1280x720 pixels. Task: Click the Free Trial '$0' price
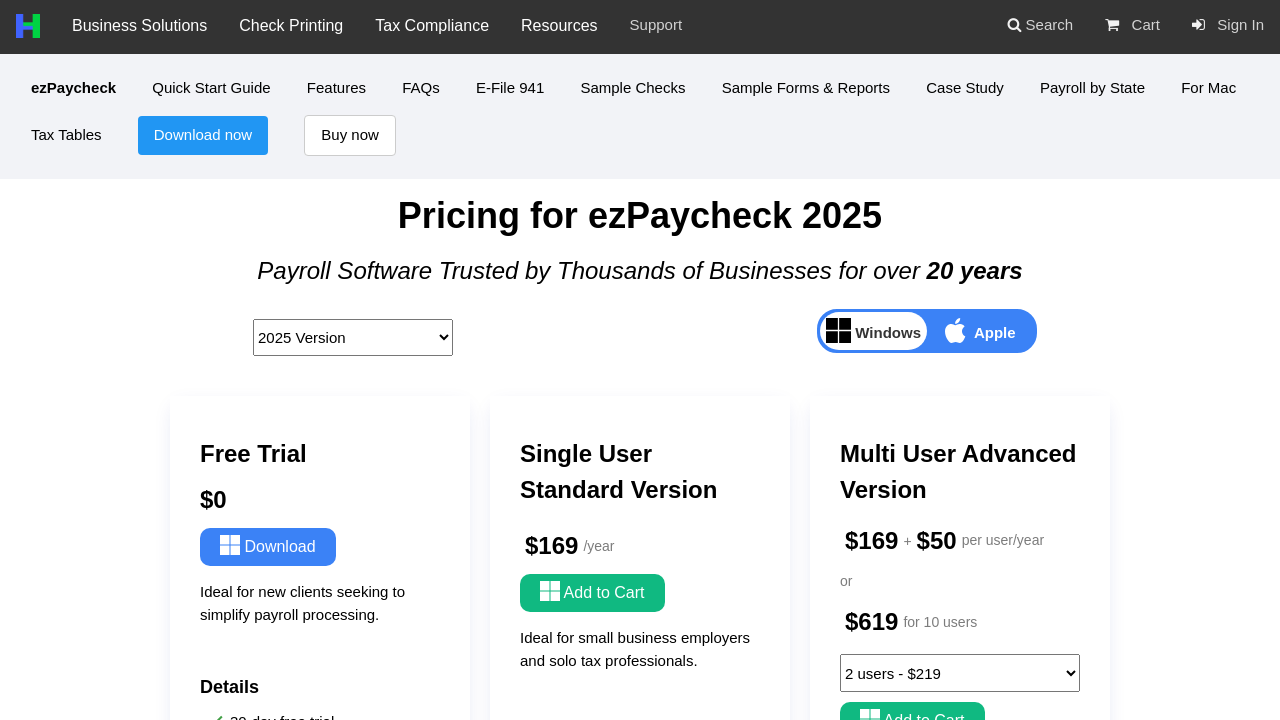tap(213, 500)
